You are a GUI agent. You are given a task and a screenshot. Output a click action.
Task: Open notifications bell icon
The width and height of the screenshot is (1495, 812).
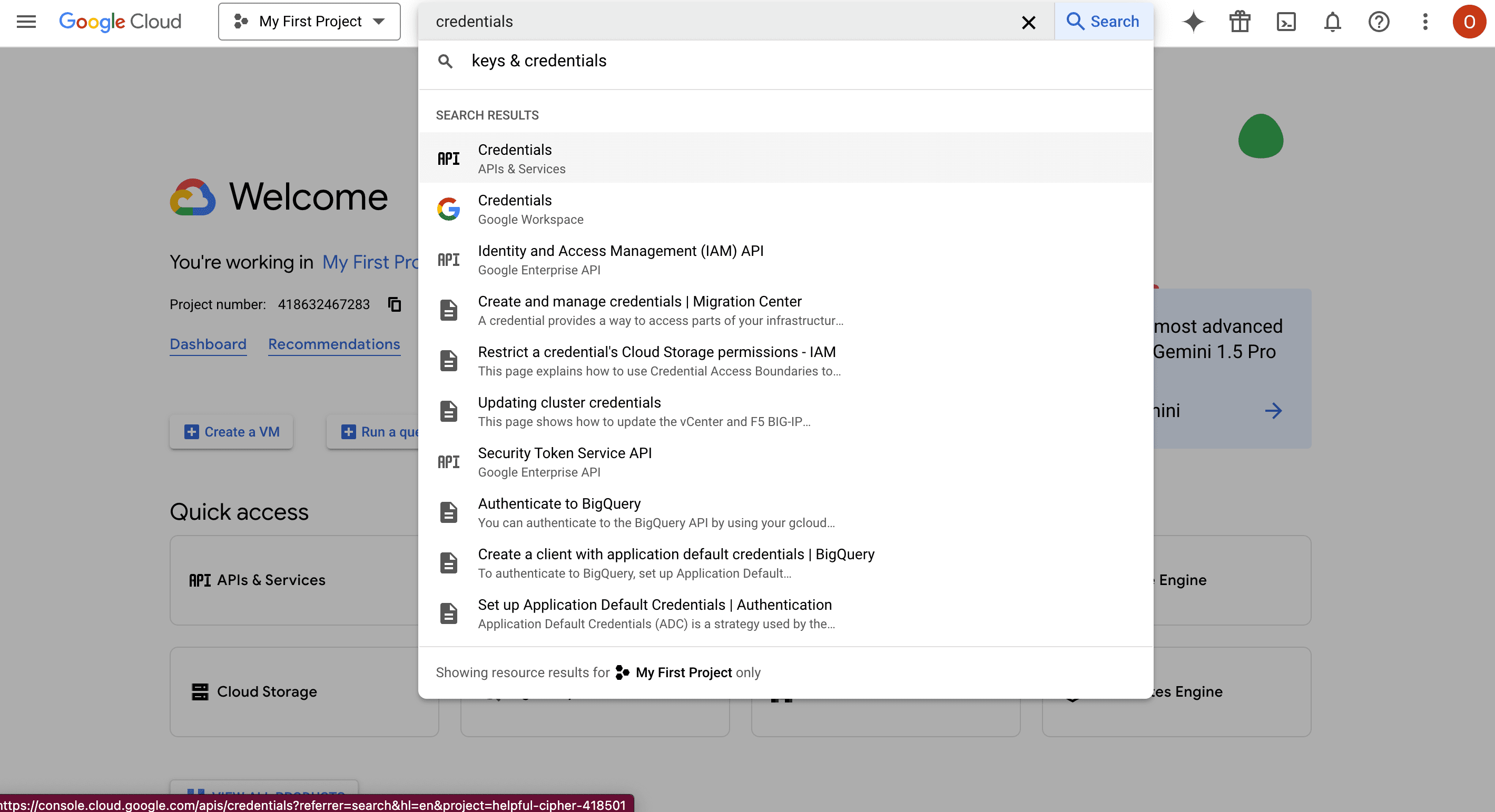click(x=1333, y=22)
